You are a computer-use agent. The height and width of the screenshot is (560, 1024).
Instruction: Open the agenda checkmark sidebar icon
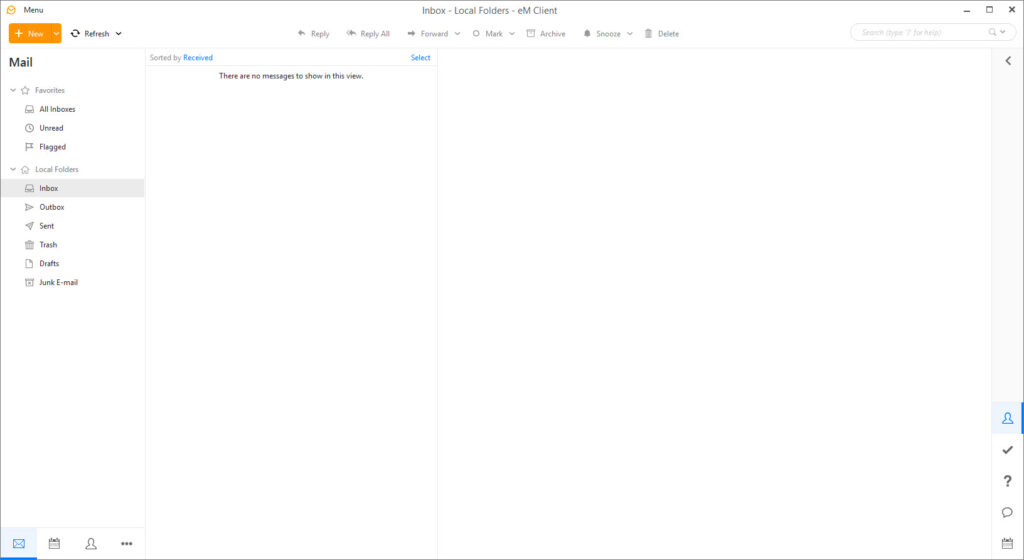click(1008, 450)
